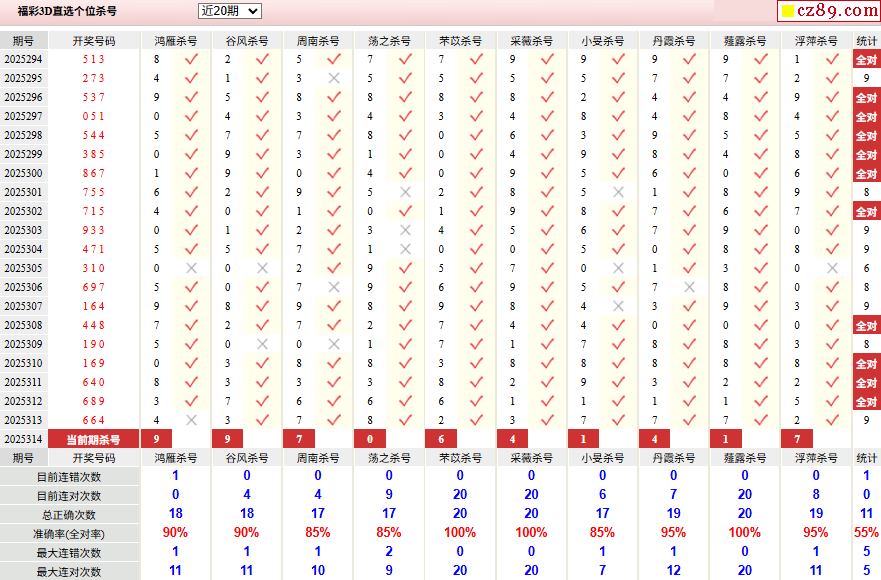Click the gray X for 周南杀号 in row 2025295
Screen dimensions: 881x580
[334, 78]
